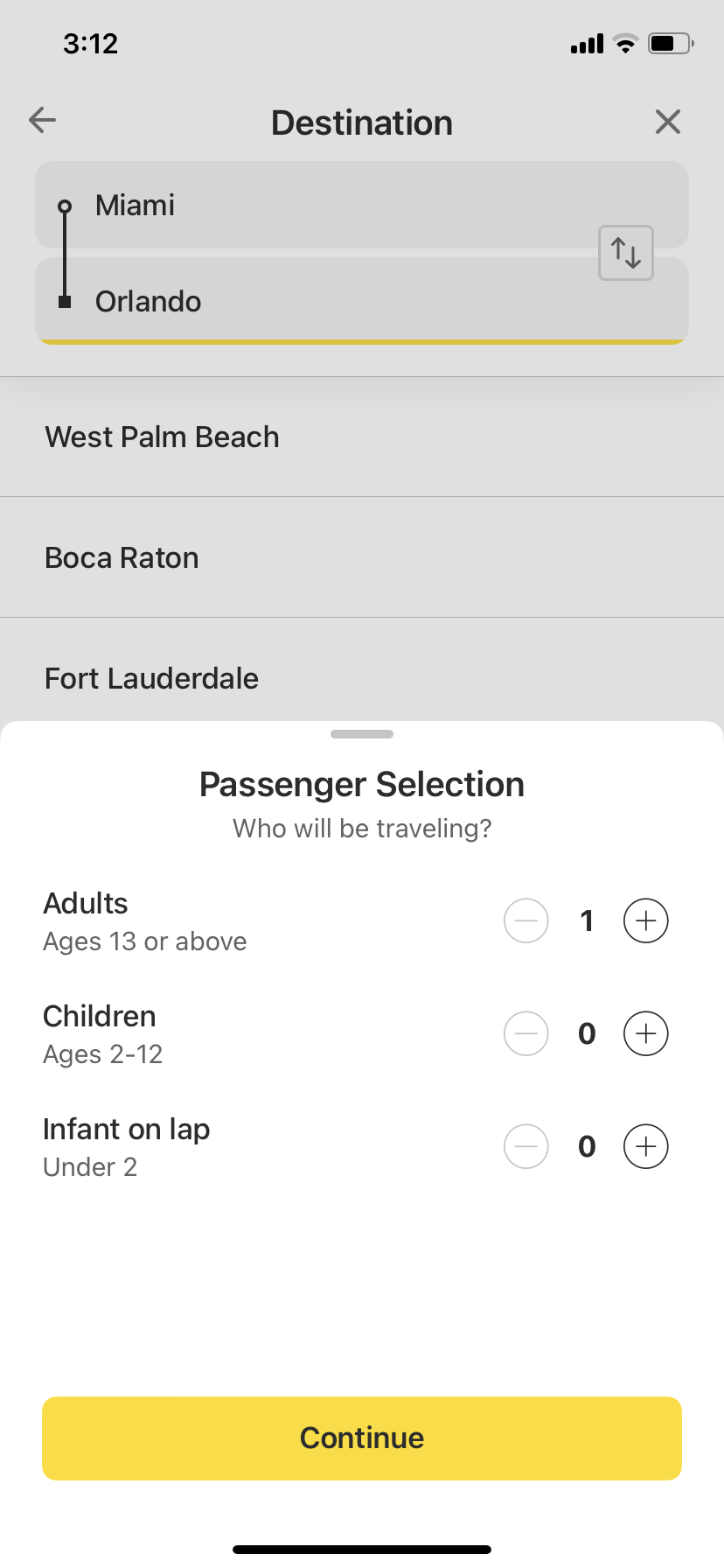
Task: Tap the Wi-Fi status icon
Action: tap(625, 43)
